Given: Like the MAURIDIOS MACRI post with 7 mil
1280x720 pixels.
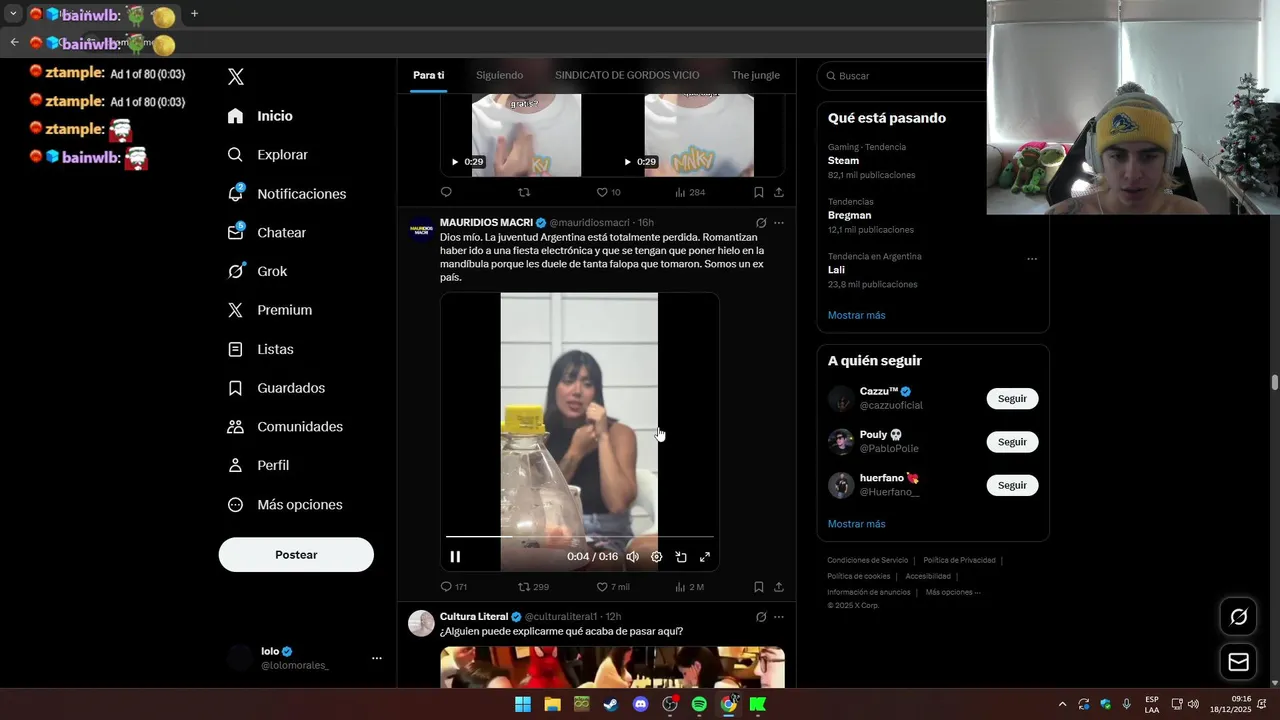Looking at the screenshot, I should (x=613, y=587).
